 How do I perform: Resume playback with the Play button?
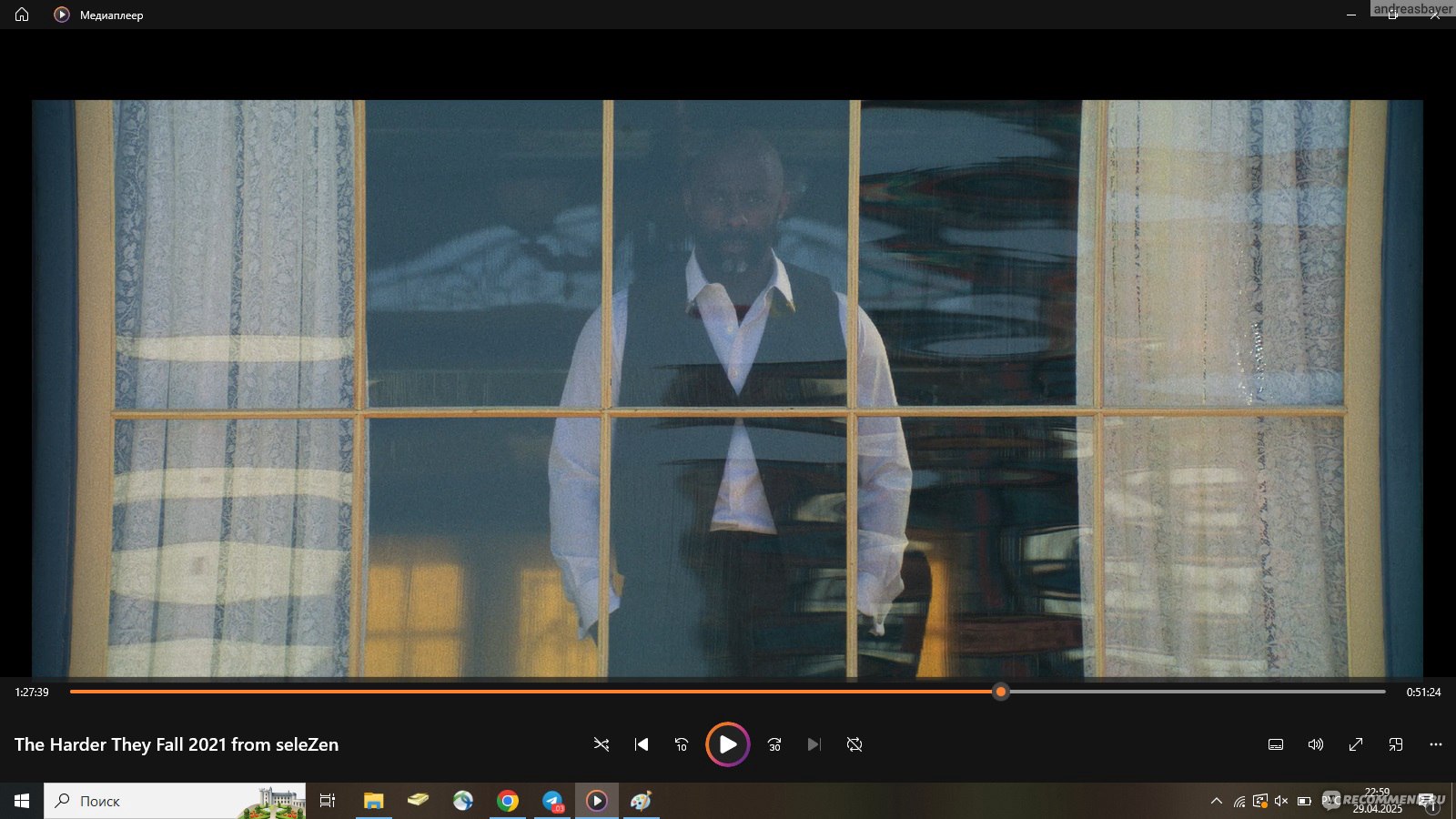click(728, 744)
